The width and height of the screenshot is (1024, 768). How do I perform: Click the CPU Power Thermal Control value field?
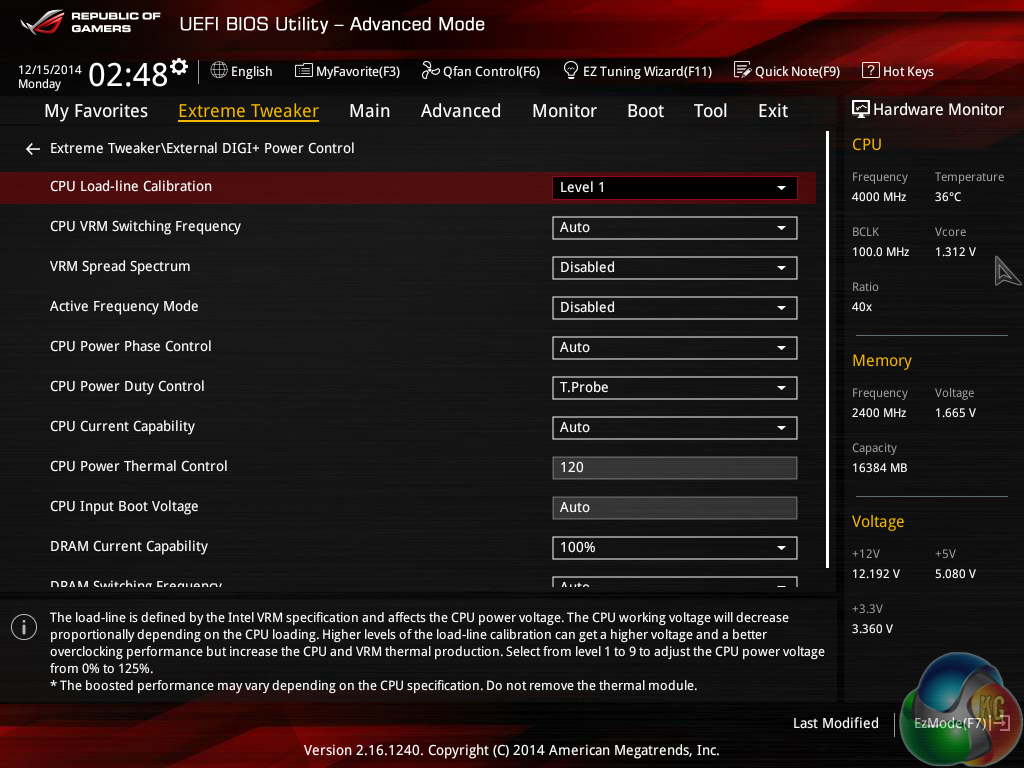click(x=675, y=468)
